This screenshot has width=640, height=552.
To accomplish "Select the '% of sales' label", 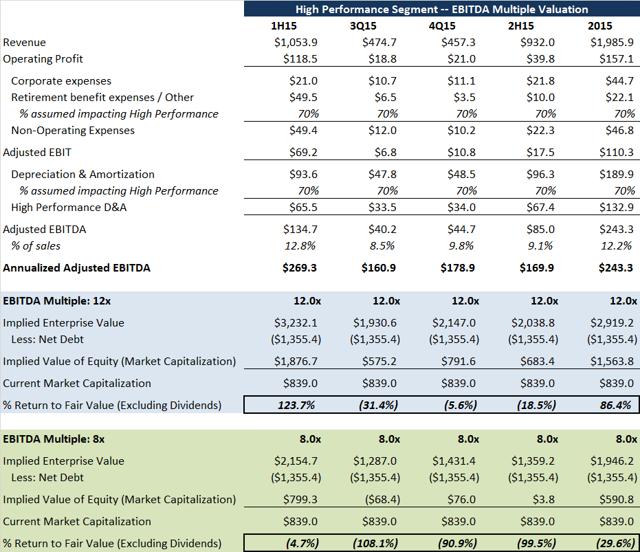I will point(36,246).
